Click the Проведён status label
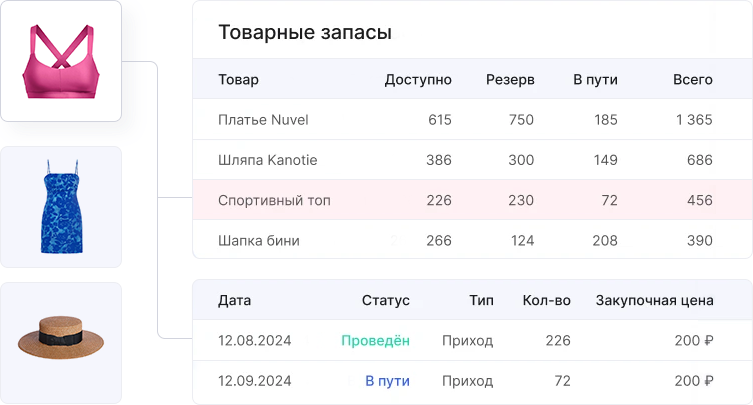Viewport: 753px width, 405px height. (375, 341)
